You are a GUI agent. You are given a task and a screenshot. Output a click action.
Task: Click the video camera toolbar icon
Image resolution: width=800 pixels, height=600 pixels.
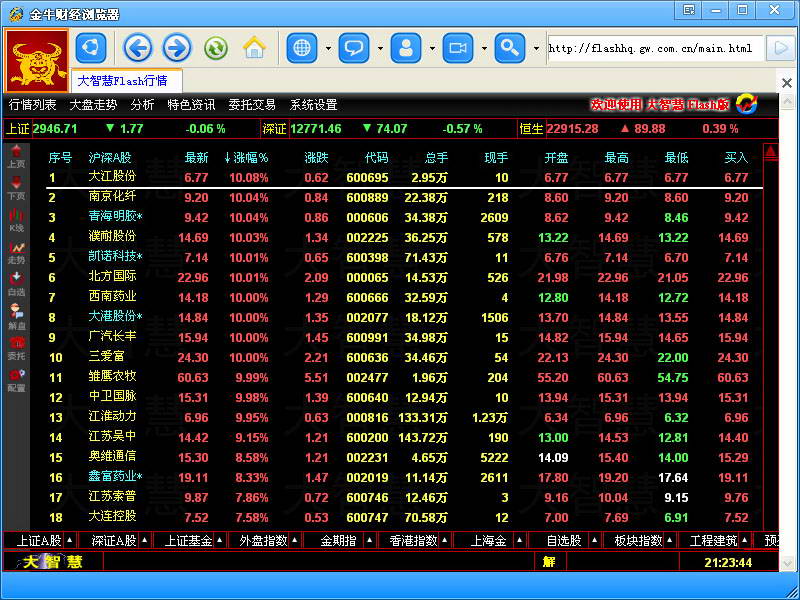coord(458,48)
